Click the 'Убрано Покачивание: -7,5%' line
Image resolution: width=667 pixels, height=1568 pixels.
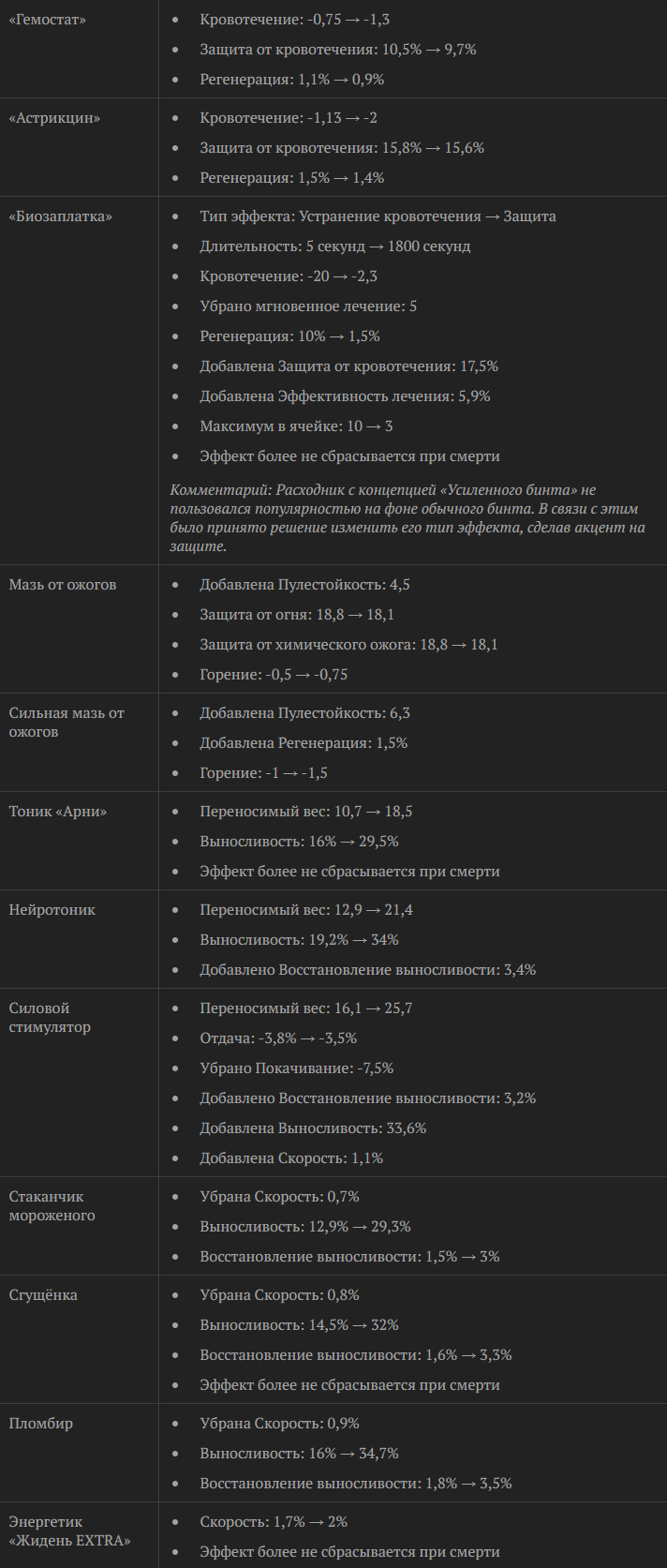click(x=296, y=1068)
